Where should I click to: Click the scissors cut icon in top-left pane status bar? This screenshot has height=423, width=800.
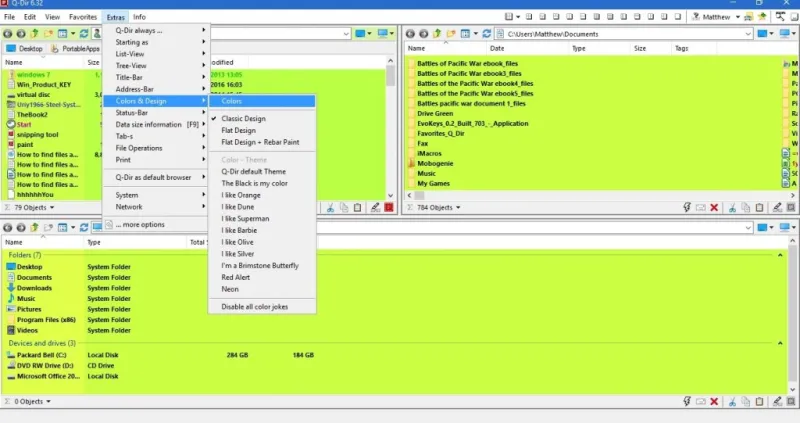click(329, 207)
